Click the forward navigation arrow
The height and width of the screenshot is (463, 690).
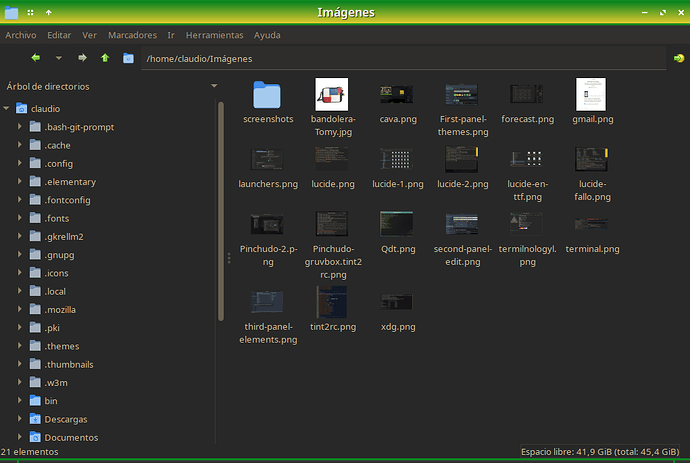82,58
